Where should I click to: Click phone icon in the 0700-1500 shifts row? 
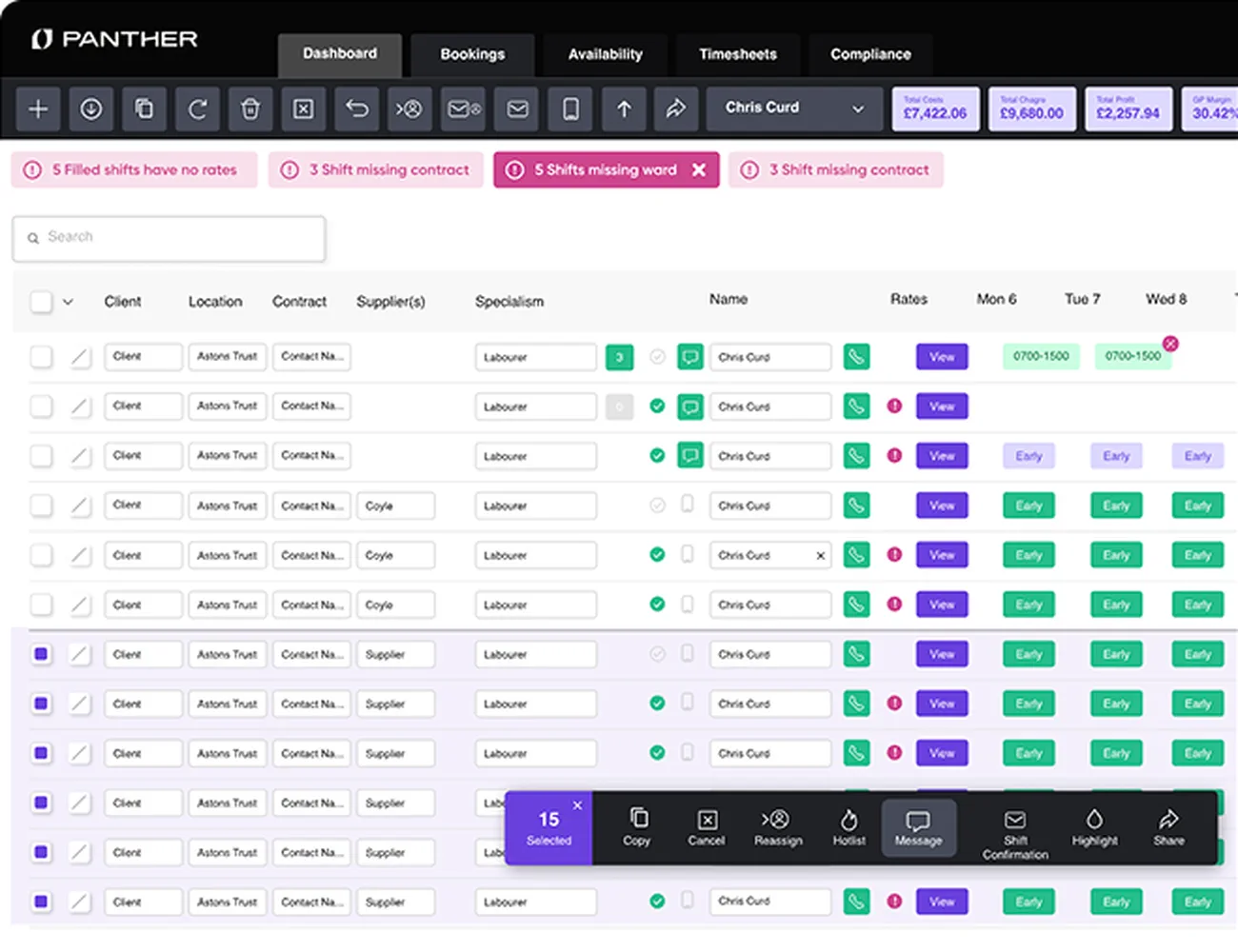click(856, 357)
